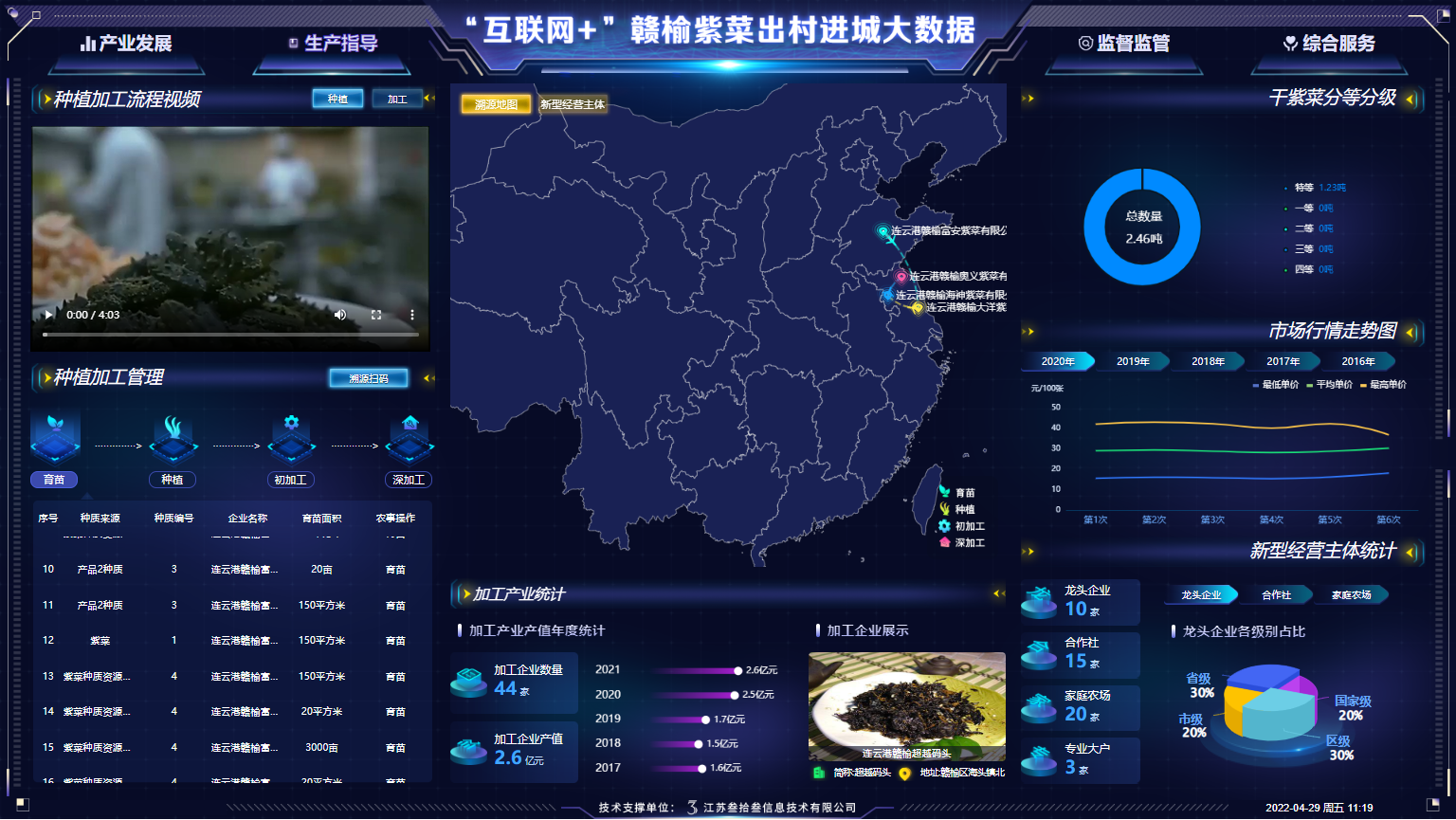This screenshot has width=1456, height=820.
Task: Toggle the 新型经营主体 map view
Action: 573,104
